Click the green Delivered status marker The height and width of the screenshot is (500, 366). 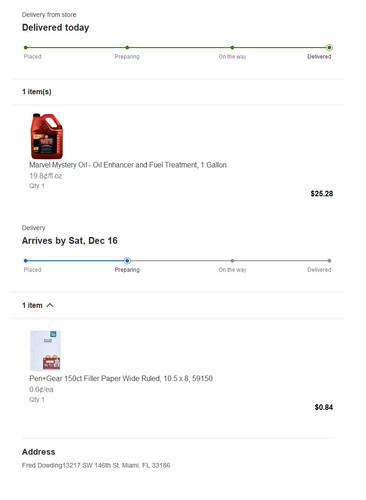click(x=329, y=47)
